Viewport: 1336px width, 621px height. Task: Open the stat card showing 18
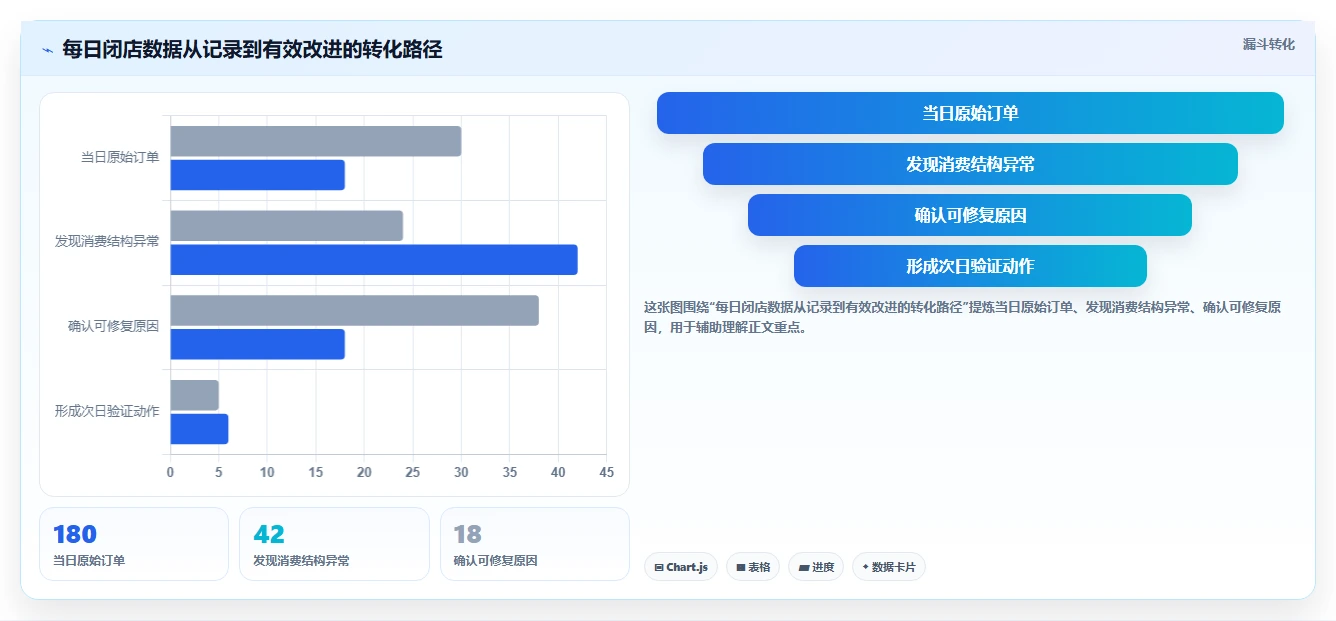click(535, 544)
